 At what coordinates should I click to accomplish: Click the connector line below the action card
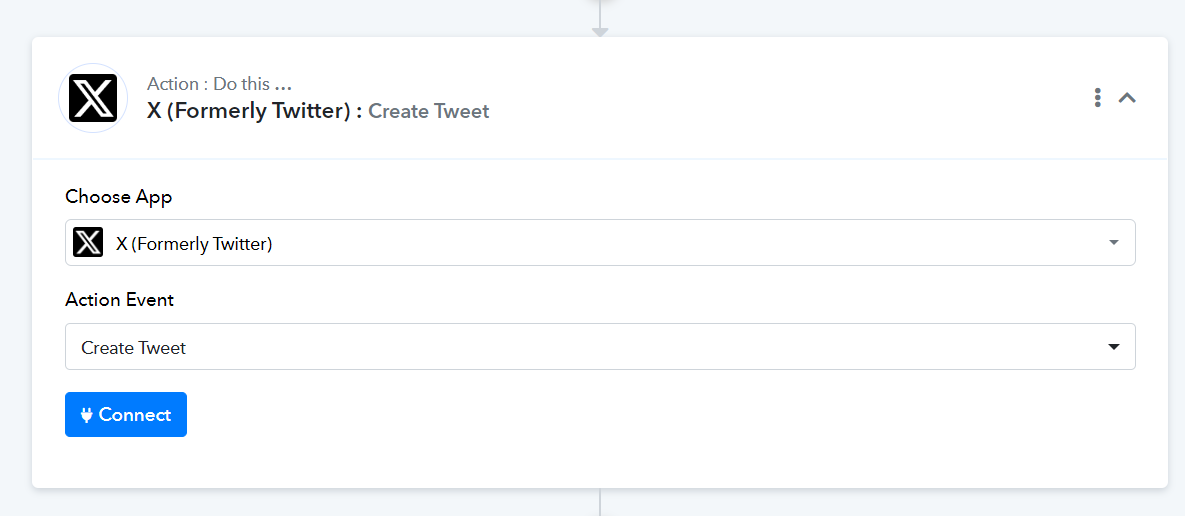point(600,502)
